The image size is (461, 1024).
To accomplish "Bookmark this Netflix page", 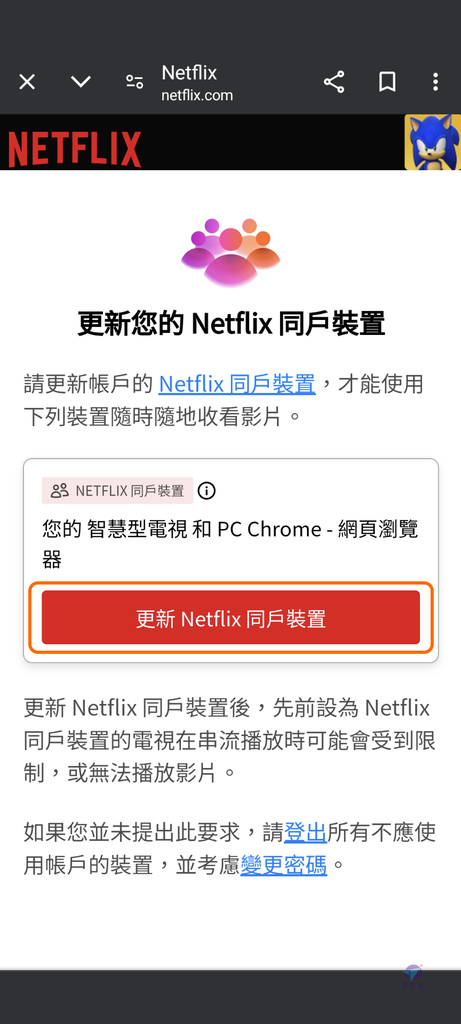I will 387,82.
